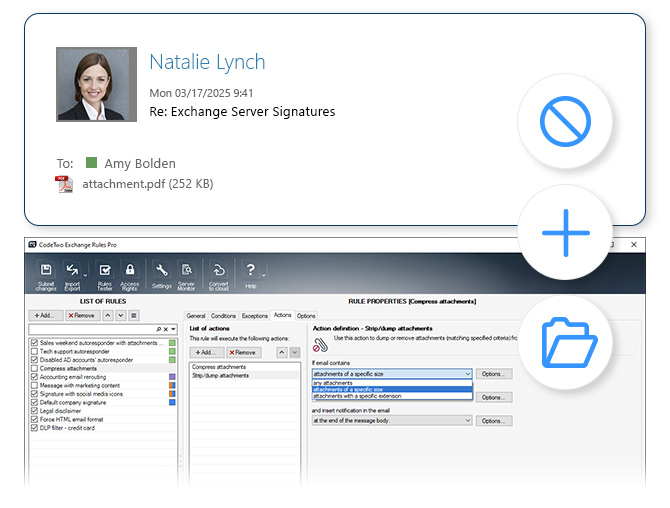Click Natalie Lynch's profile photo
670x508 pixels.
click(x=97, y=85)
